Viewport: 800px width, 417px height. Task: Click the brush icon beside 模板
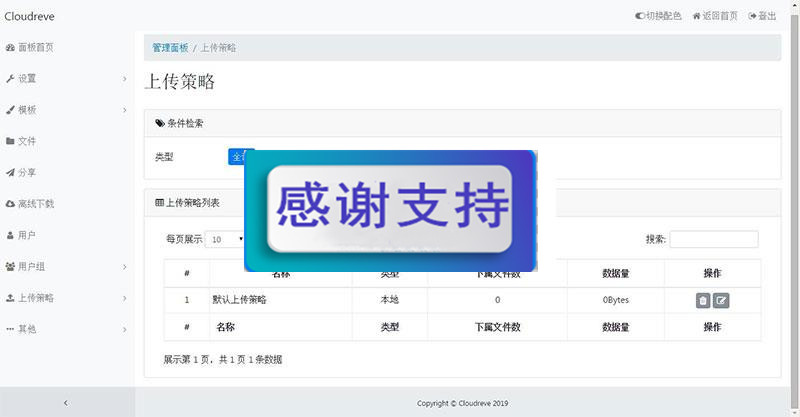[x=10, y=110]
